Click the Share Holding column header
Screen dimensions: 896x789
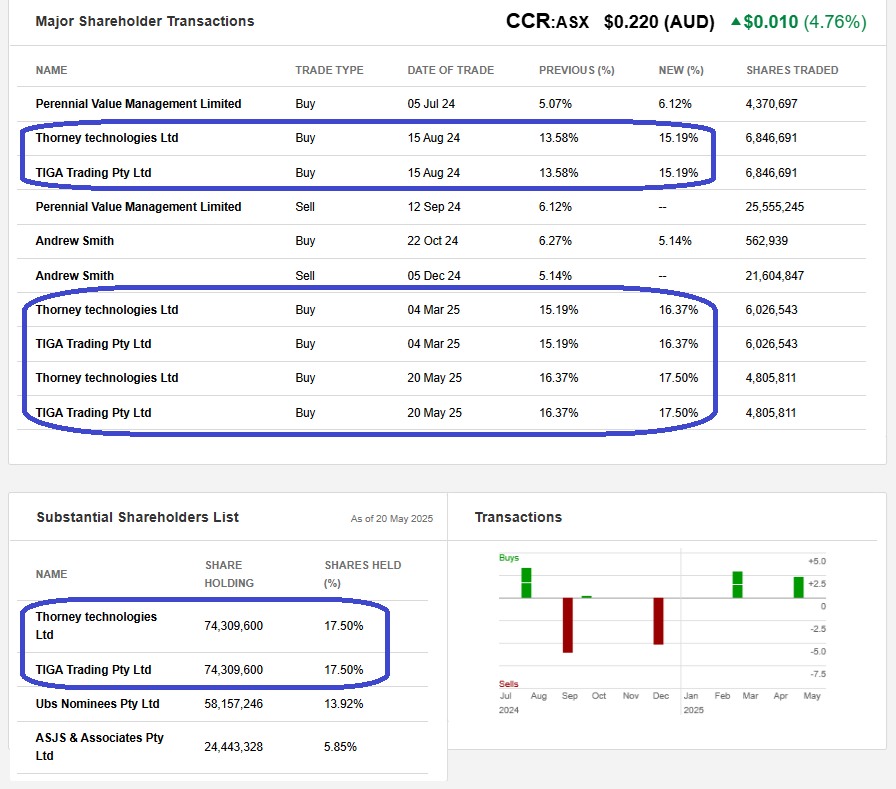point(229,574)
